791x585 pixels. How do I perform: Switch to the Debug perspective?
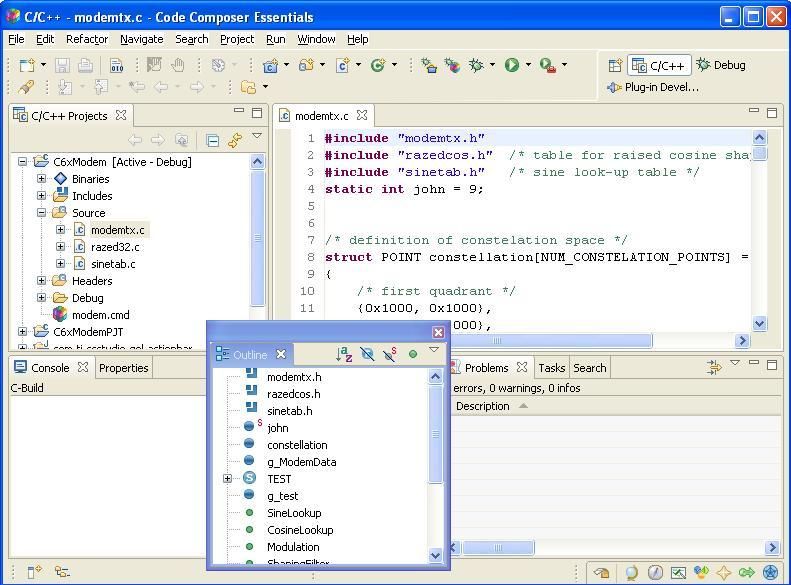click(x=721, y=65)
